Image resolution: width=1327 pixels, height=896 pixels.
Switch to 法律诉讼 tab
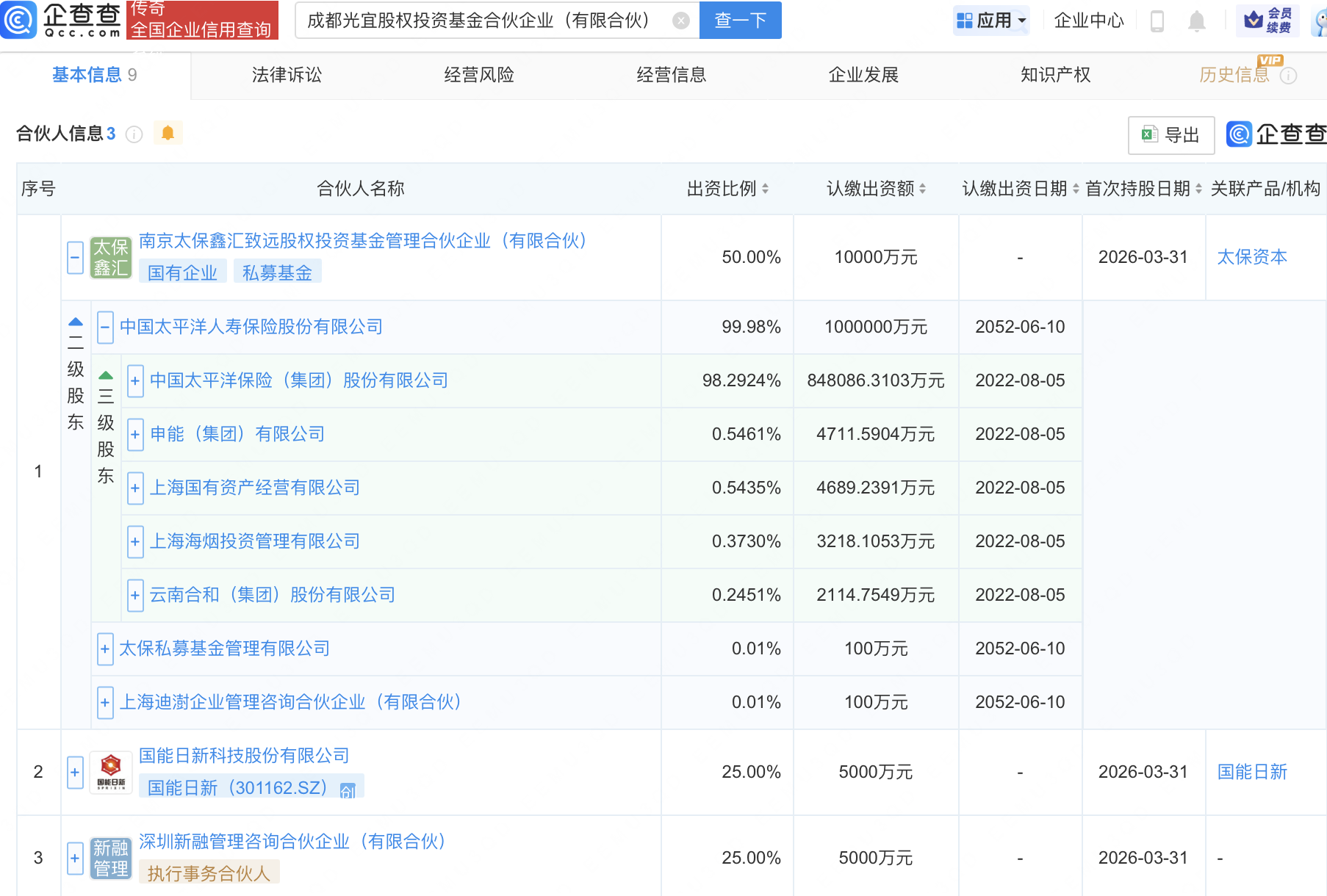(287, 75)
